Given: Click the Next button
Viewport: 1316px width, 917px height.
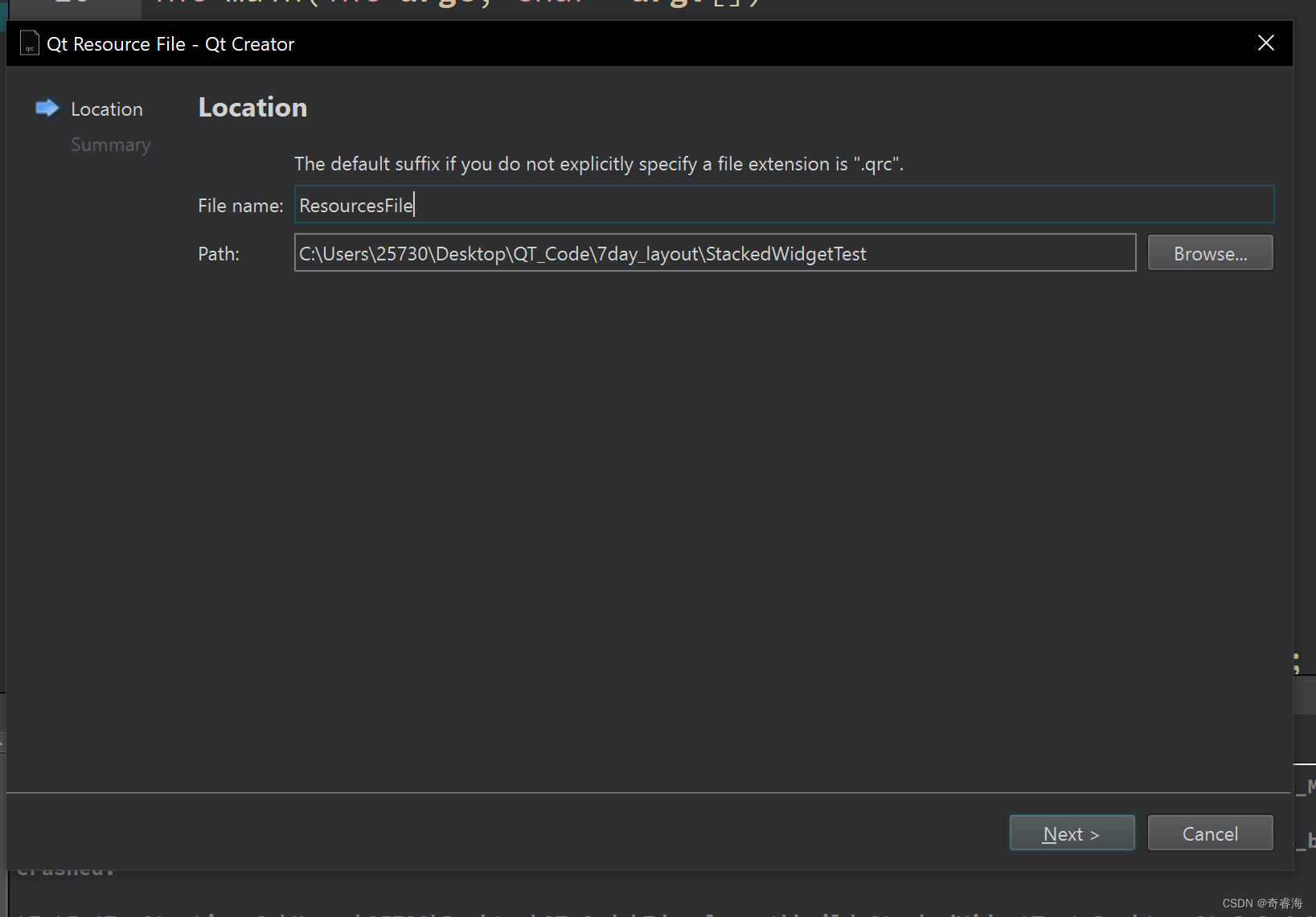Looking at the screenshot, I should [1072, 833].
